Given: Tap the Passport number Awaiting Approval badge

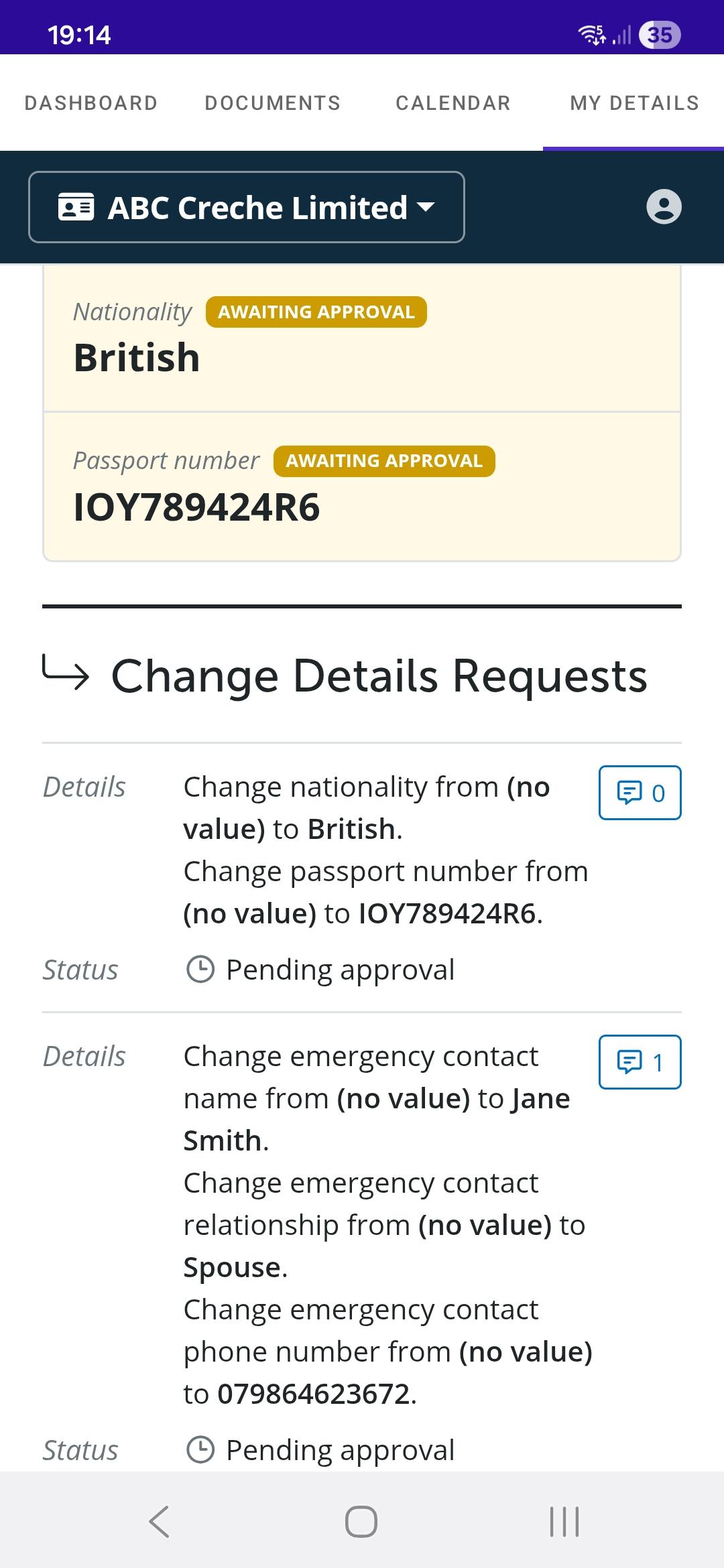Looking at the screenshot, I should (x=384, y=461).
